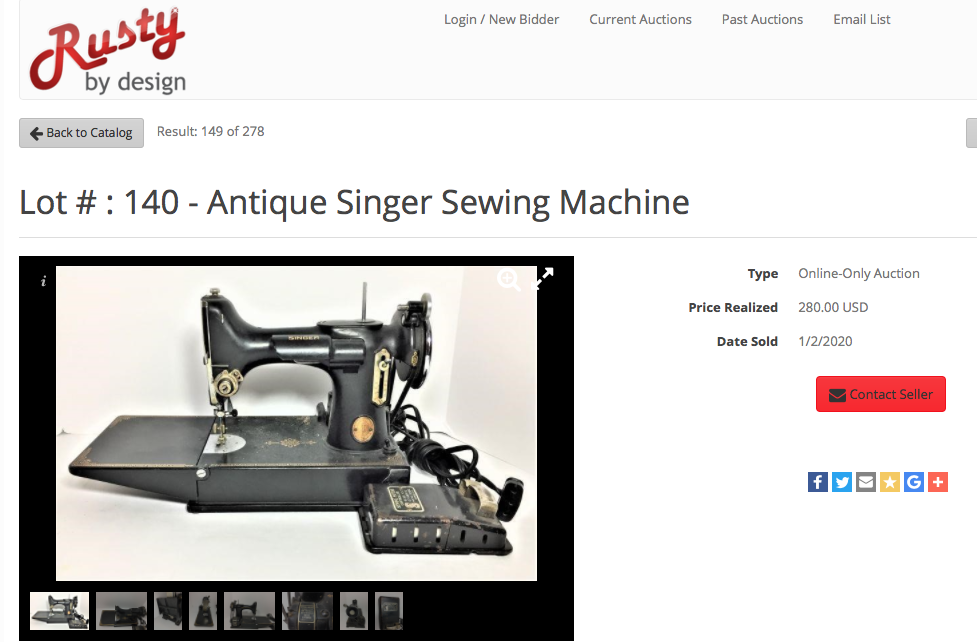Open Past Auctions menu item

click(762, 19)
